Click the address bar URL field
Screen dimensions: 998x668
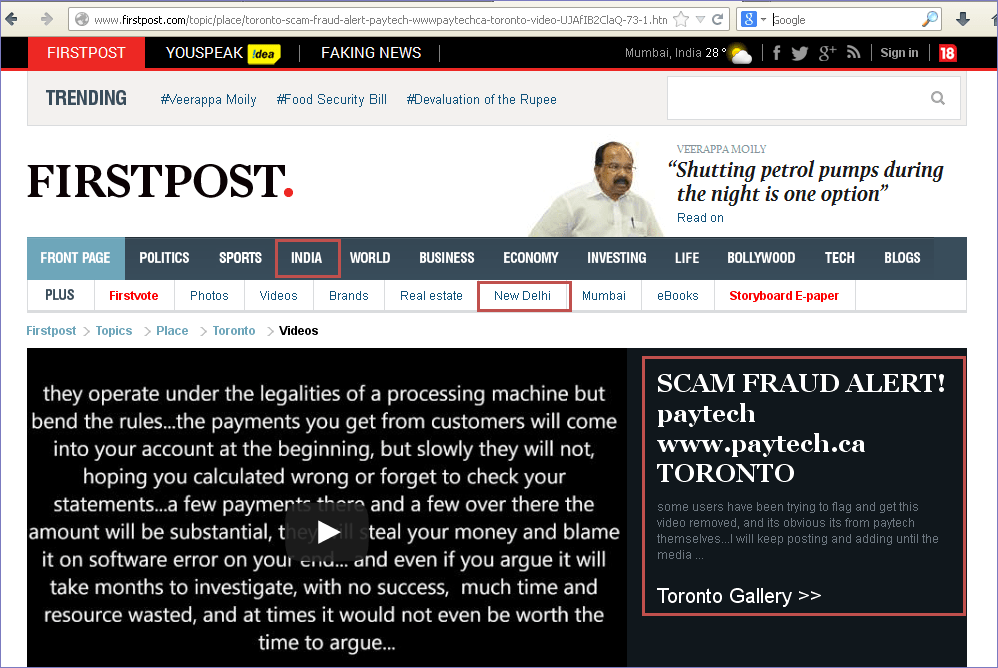coord(380,20)
